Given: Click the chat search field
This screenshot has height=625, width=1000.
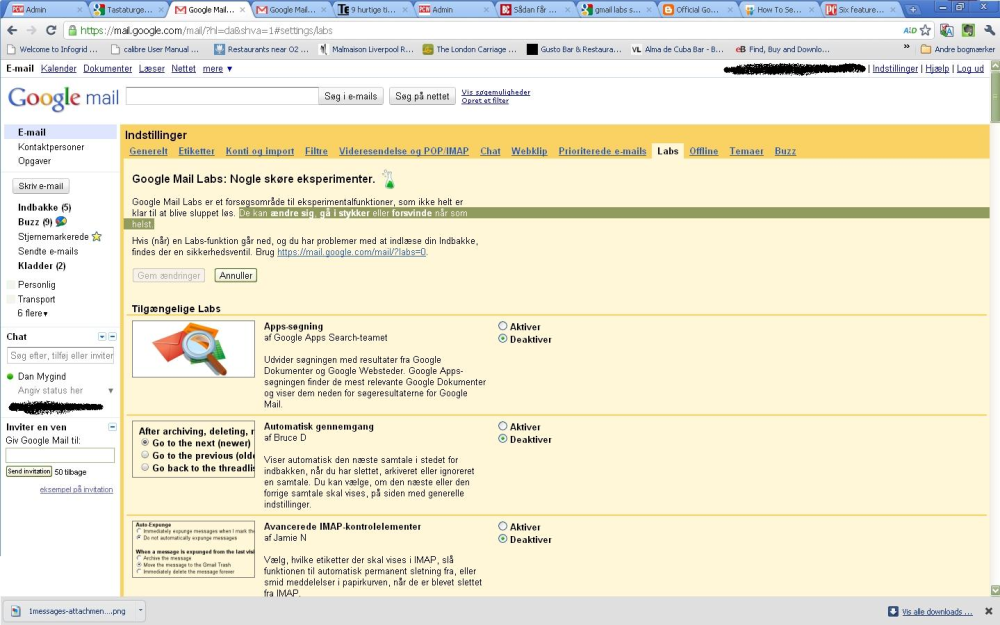Looking at the screenshot, I should click(60, 355).
